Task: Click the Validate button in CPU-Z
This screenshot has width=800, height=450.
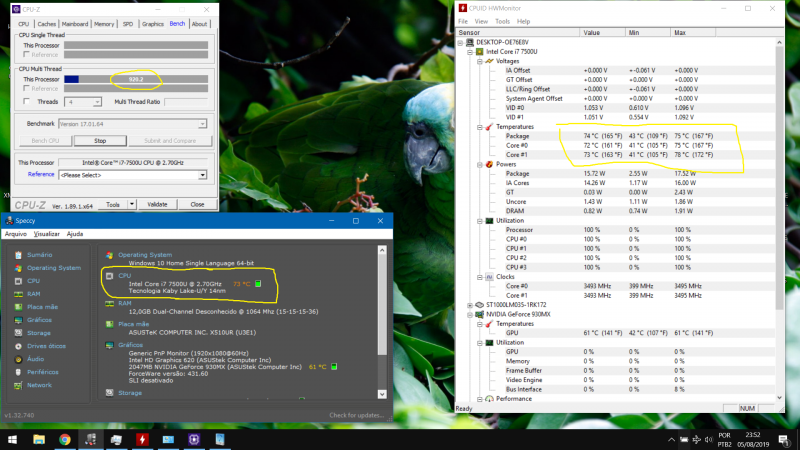Action: coord(157,205)
